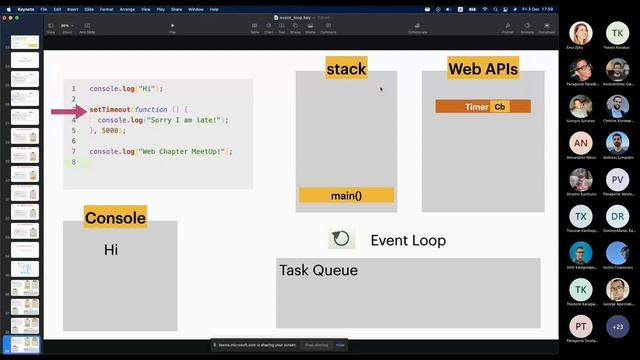Click the Collaborate toolbar icon
The width and height of the screenshot is (640, 360).
coord(418,28)
